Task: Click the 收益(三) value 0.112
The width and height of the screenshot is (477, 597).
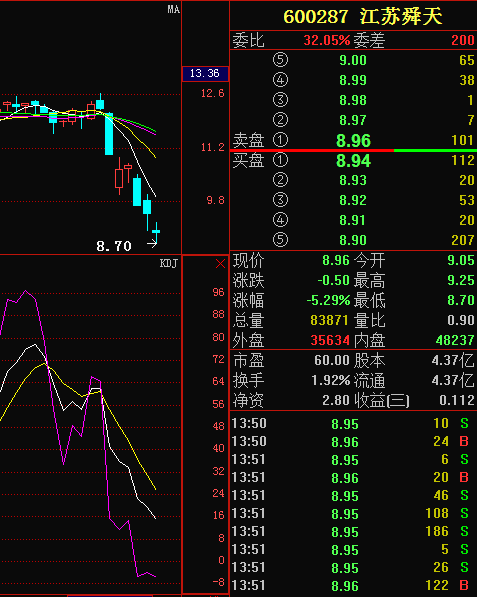Action: [457, 400]
